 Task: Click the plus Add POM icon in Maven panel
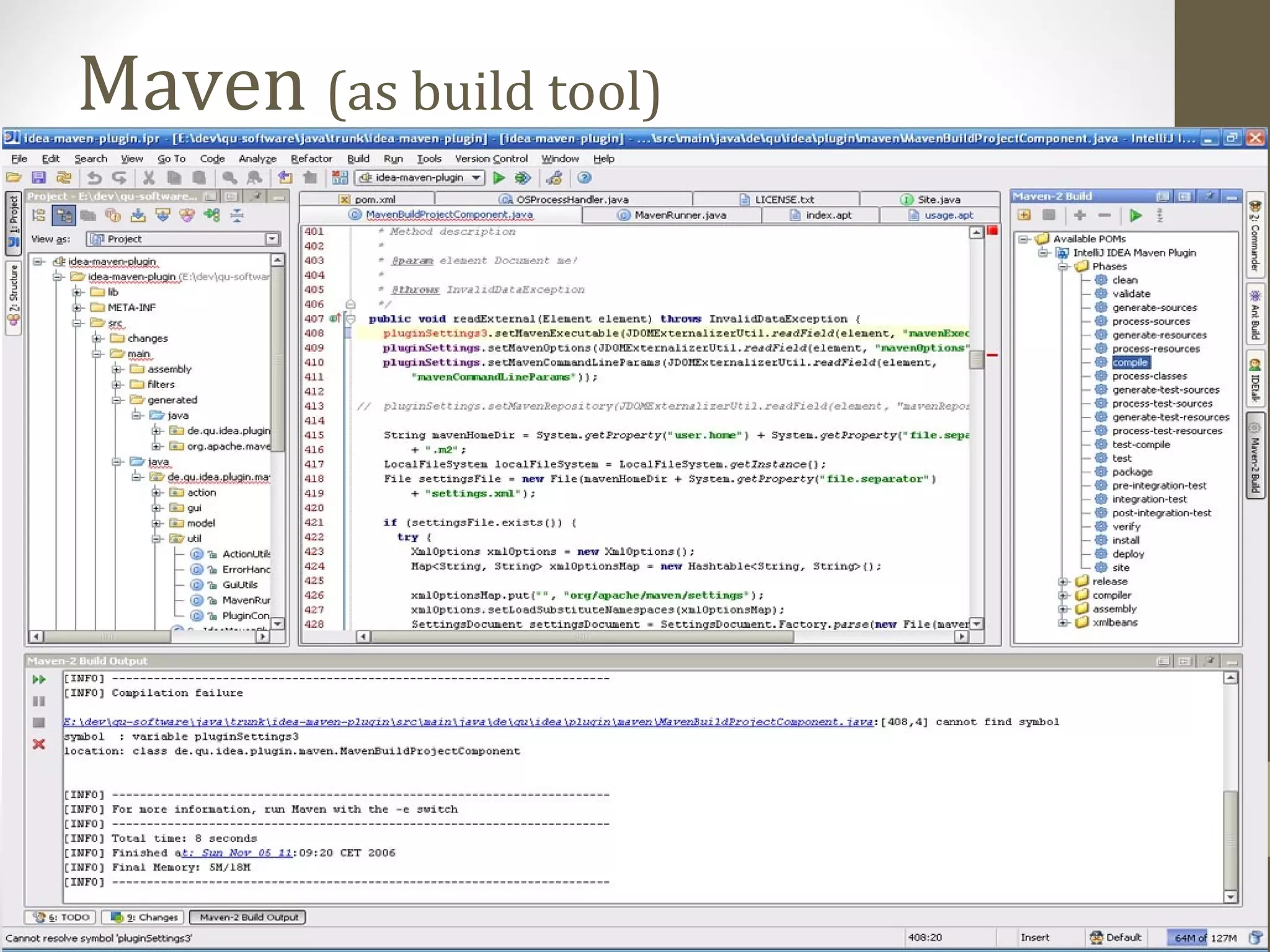coord(1080,215)
